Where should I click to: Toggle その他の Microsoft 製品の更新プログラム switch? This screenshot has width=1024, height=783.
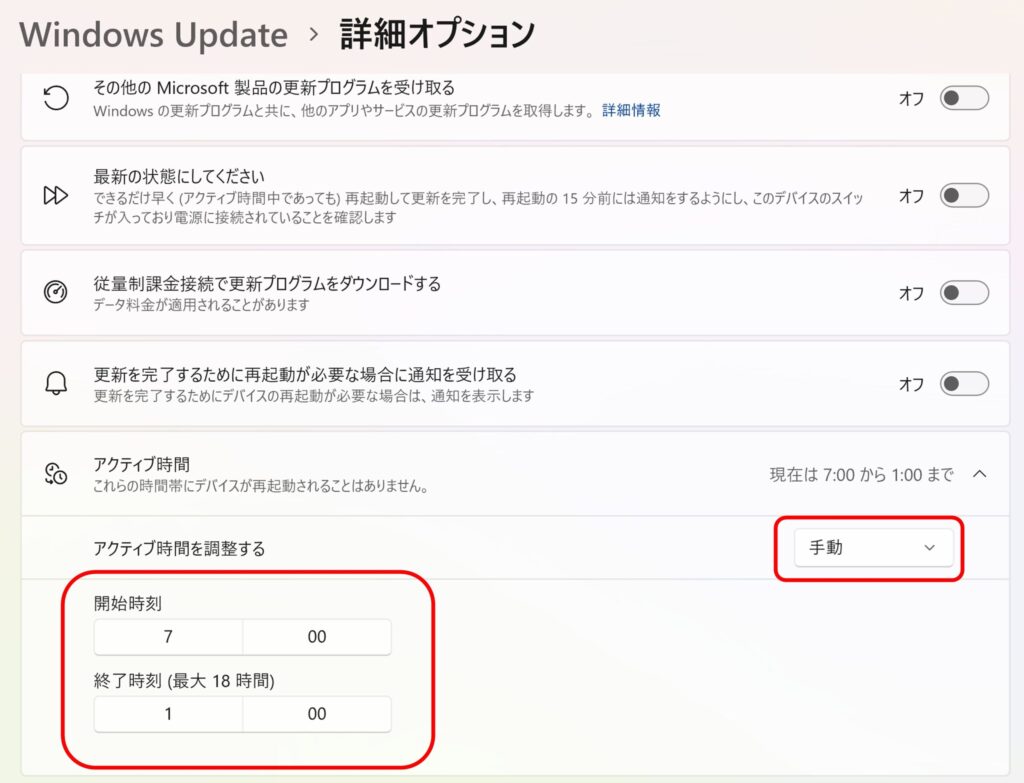point(964,98)
